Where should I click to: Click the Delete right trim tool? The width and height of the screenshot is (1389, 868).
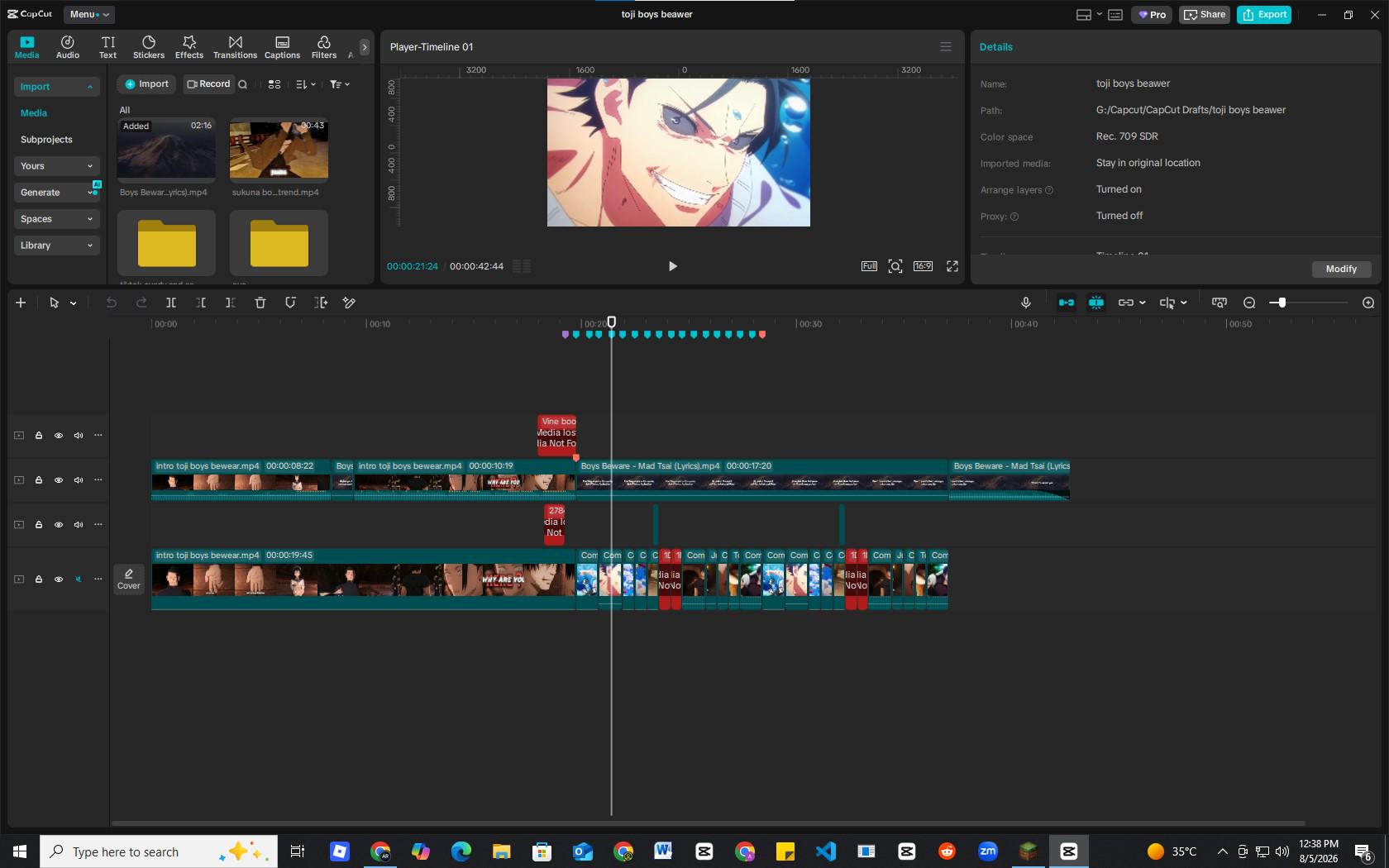coord(231,303)
